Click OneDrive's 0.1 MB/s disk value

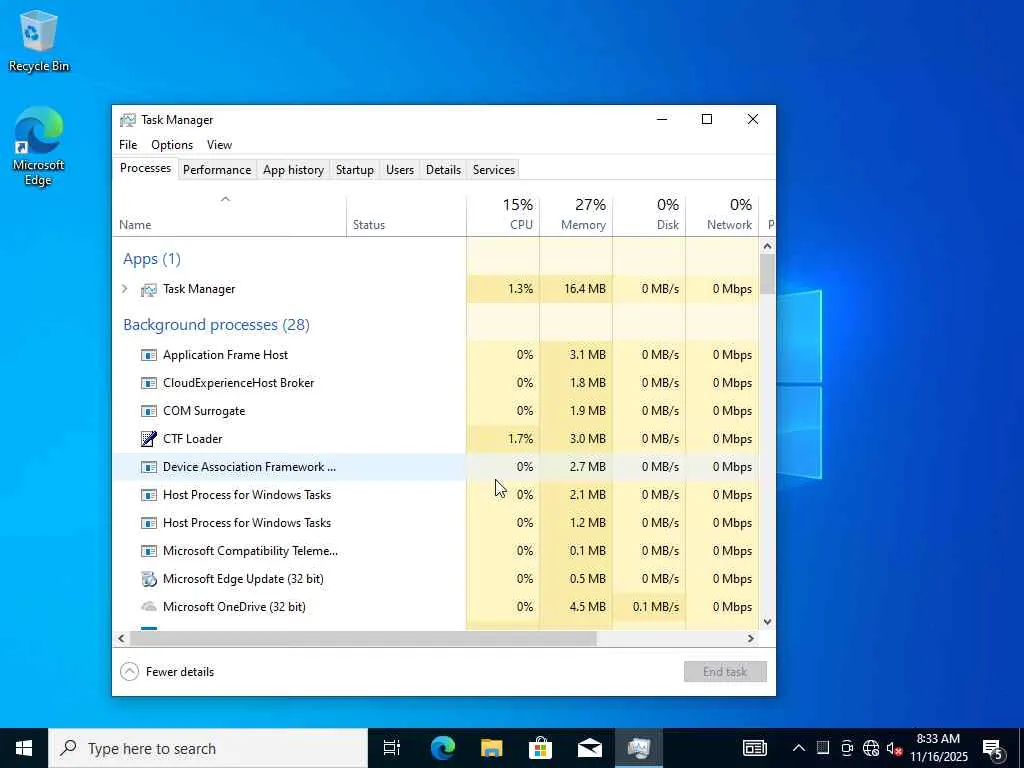point(656,607)
